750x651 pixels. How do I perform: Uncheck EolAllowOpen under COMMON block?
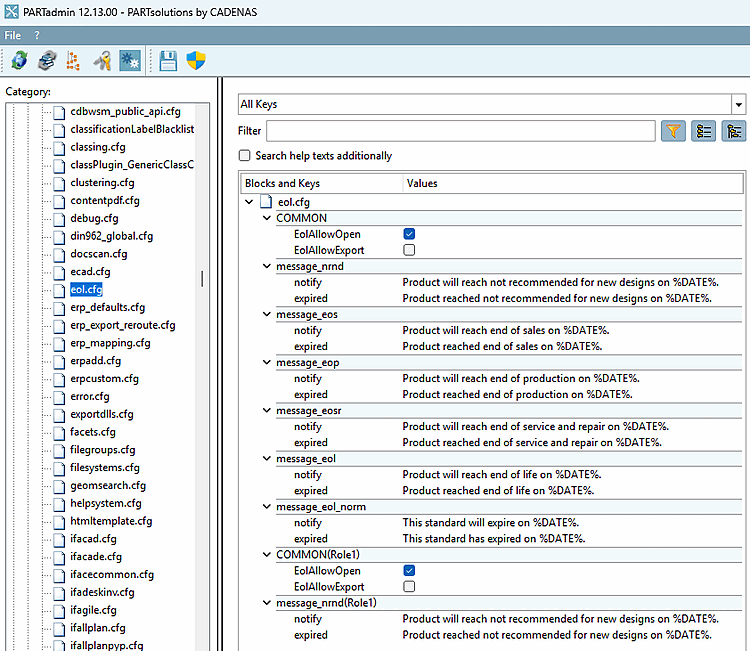click(409, 234)
